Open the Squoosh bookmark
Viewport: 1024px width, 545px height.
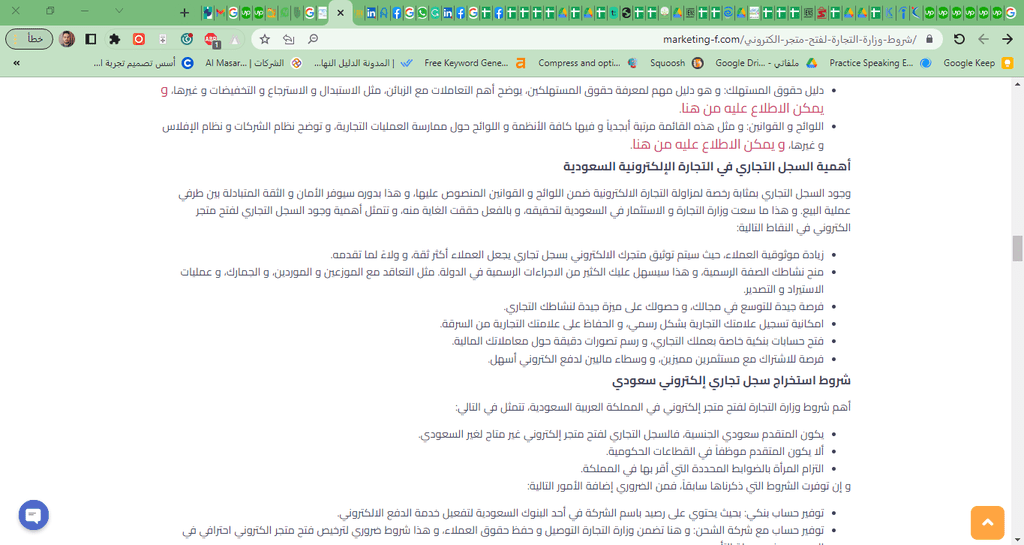677,63
